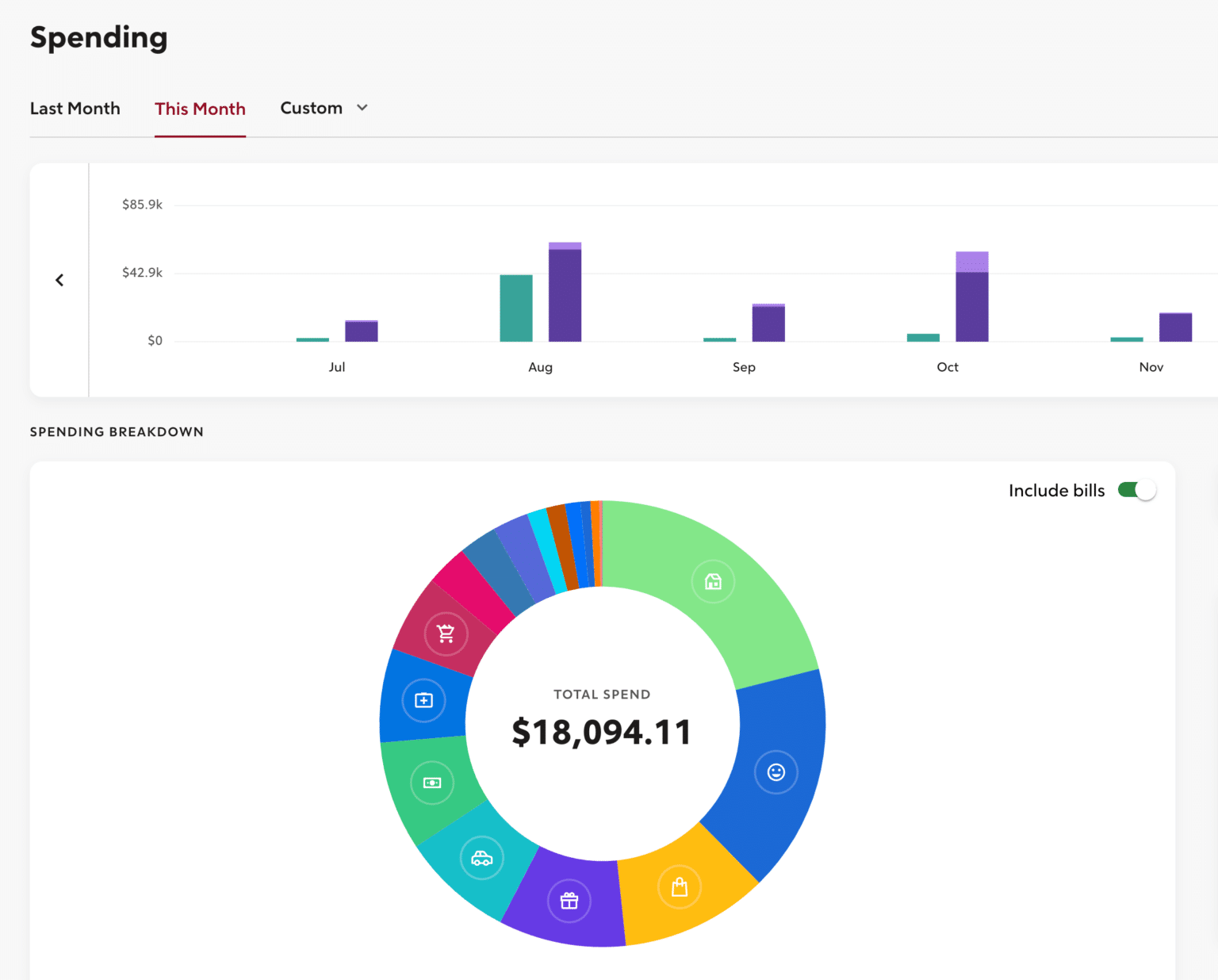
Task: Click the purple bar for Jul
Action: tap(362, 331)
